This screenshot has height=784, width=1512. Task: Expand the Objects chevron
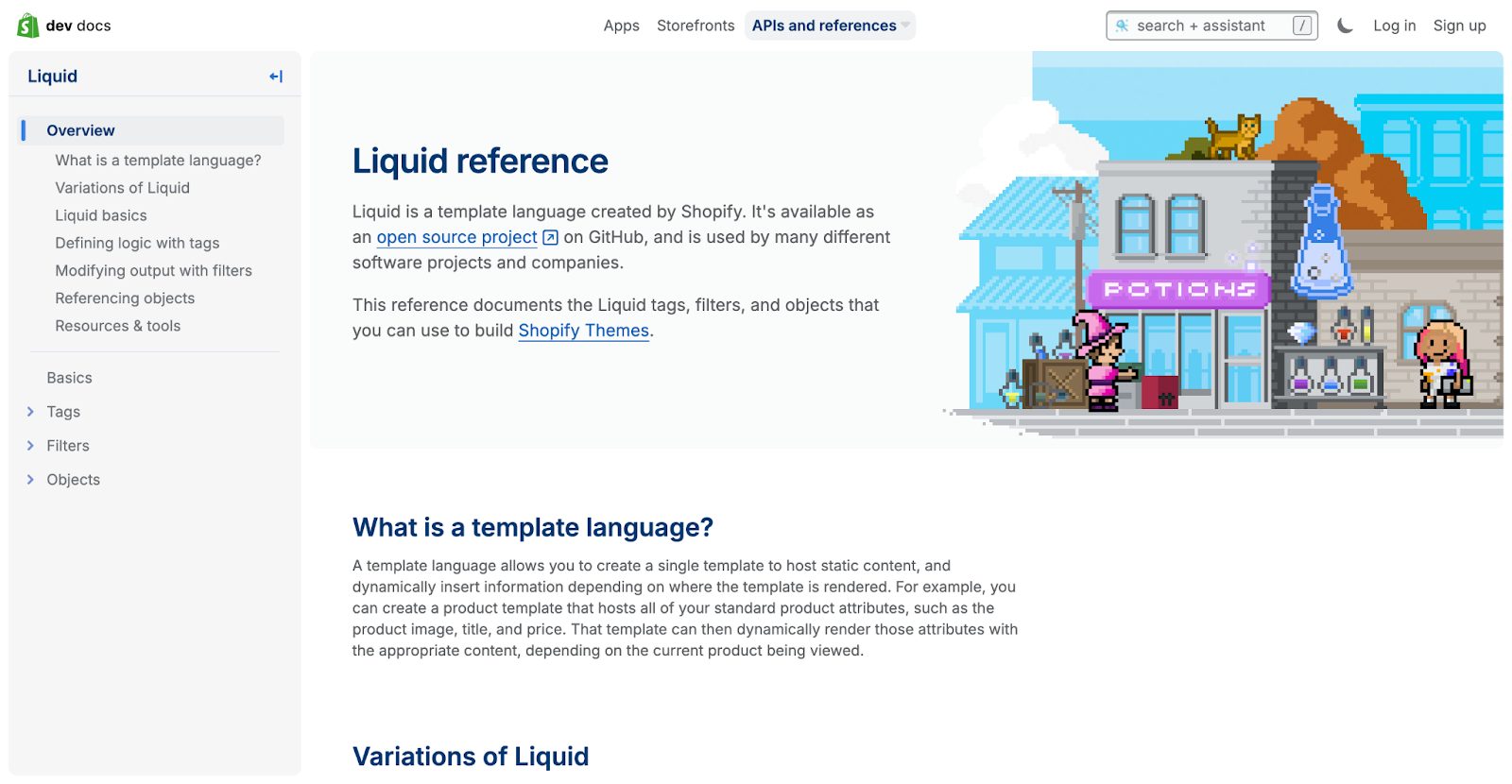(x=30, y=480)
